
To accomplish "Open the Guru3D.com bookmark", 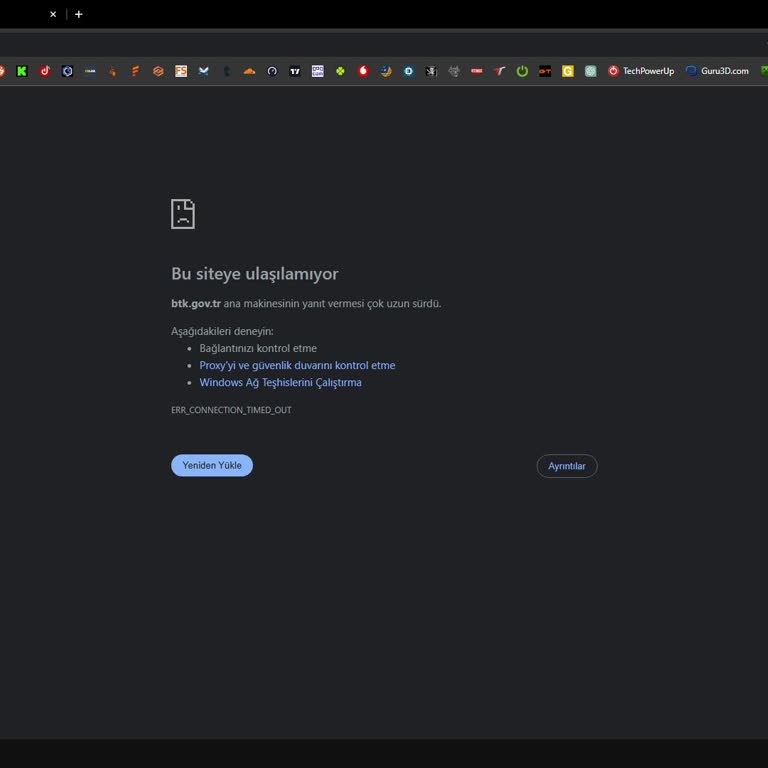I will [717, 71].
